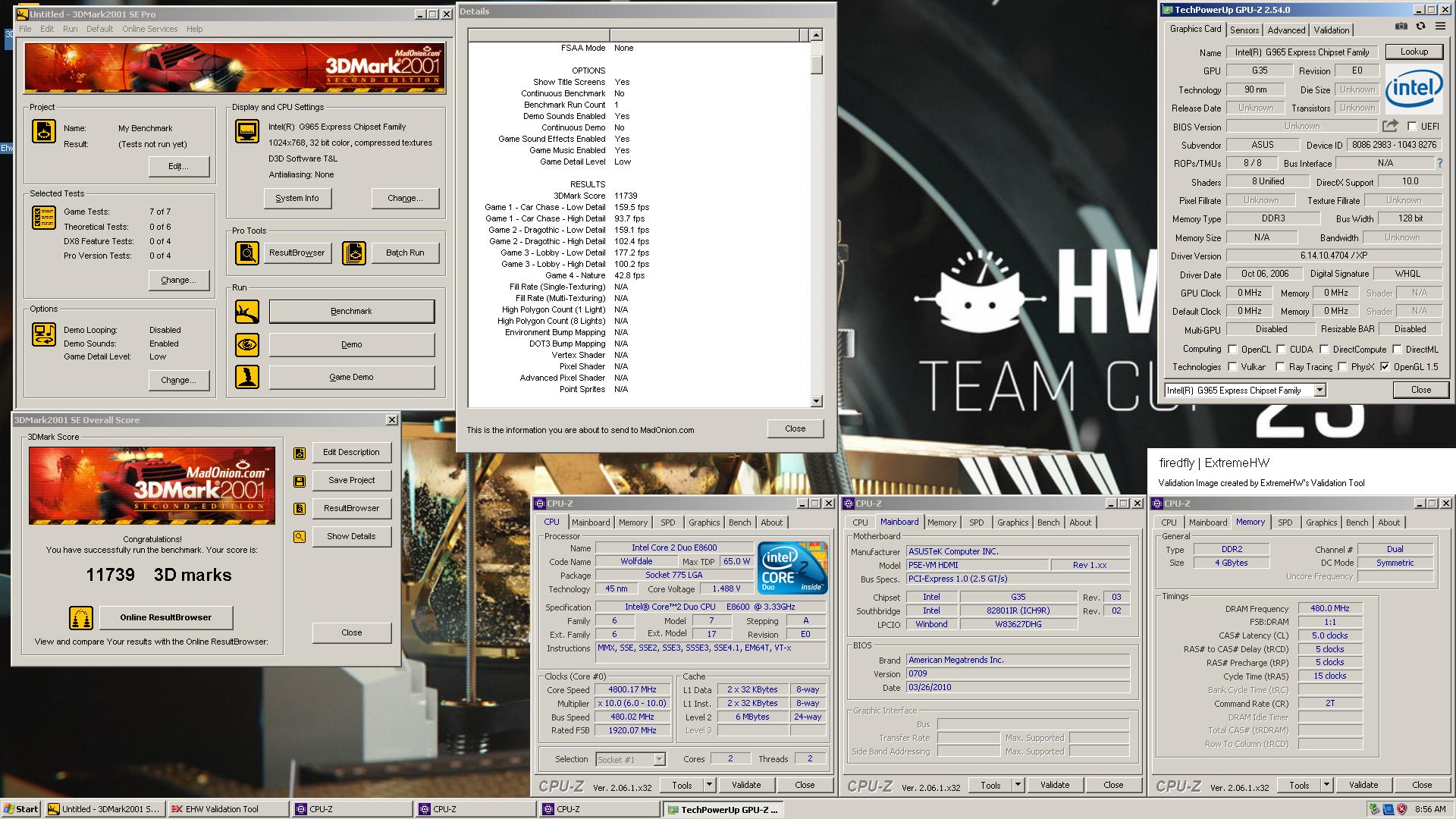Click the Demo eye icon
The width and height of the screenshot is (1456, 819).
[x=246, y=344]
